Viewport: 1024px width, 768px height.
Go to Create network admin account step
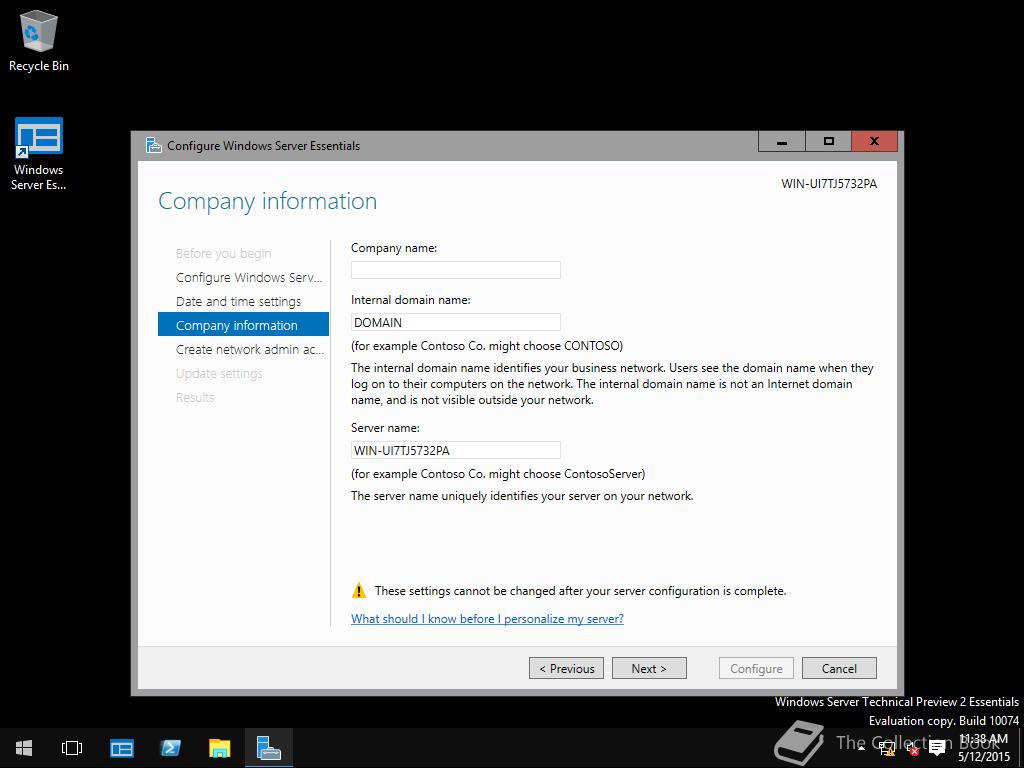coord(249,349)
